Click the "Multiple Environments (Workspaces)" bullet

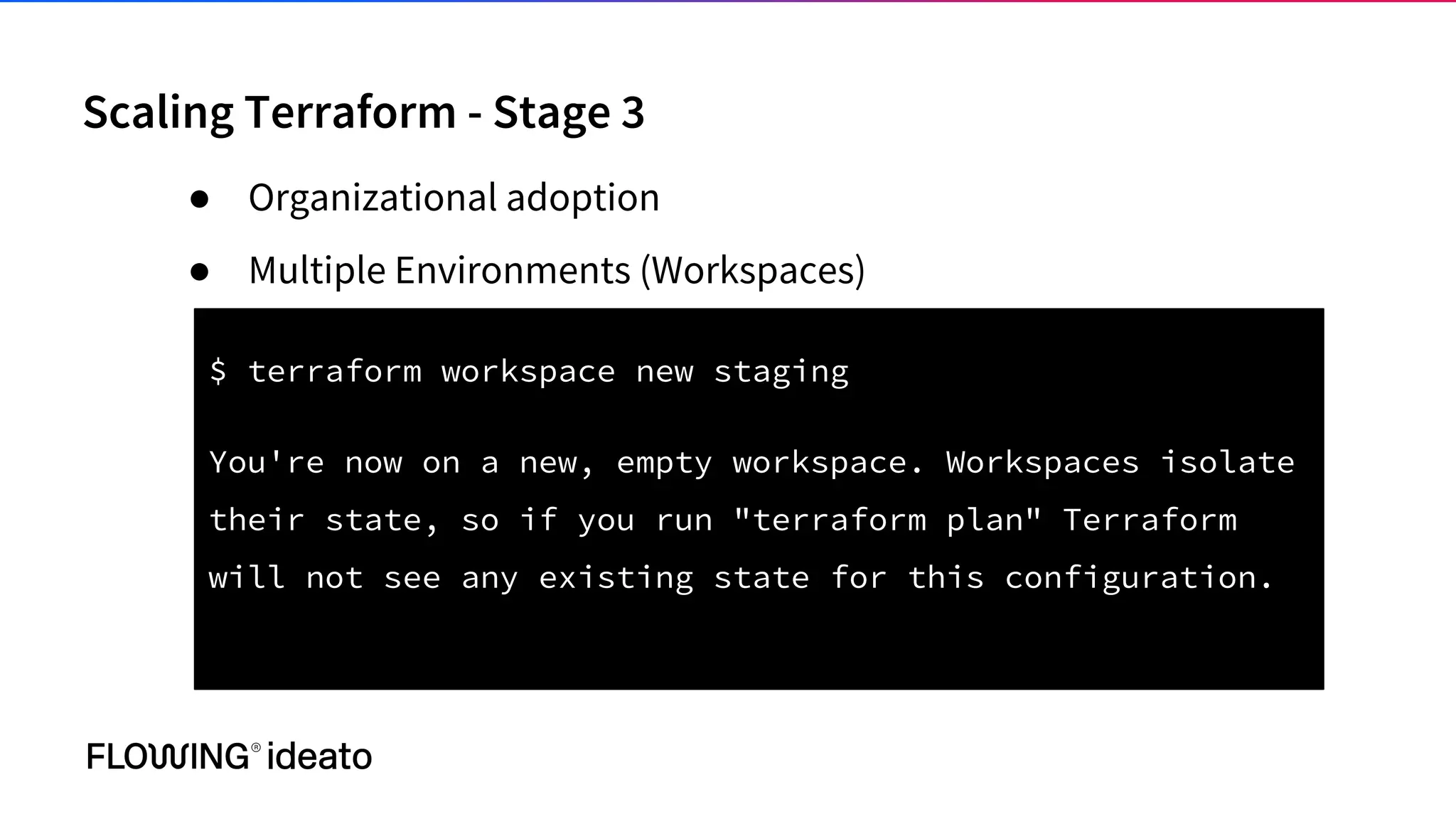point(557,270)
